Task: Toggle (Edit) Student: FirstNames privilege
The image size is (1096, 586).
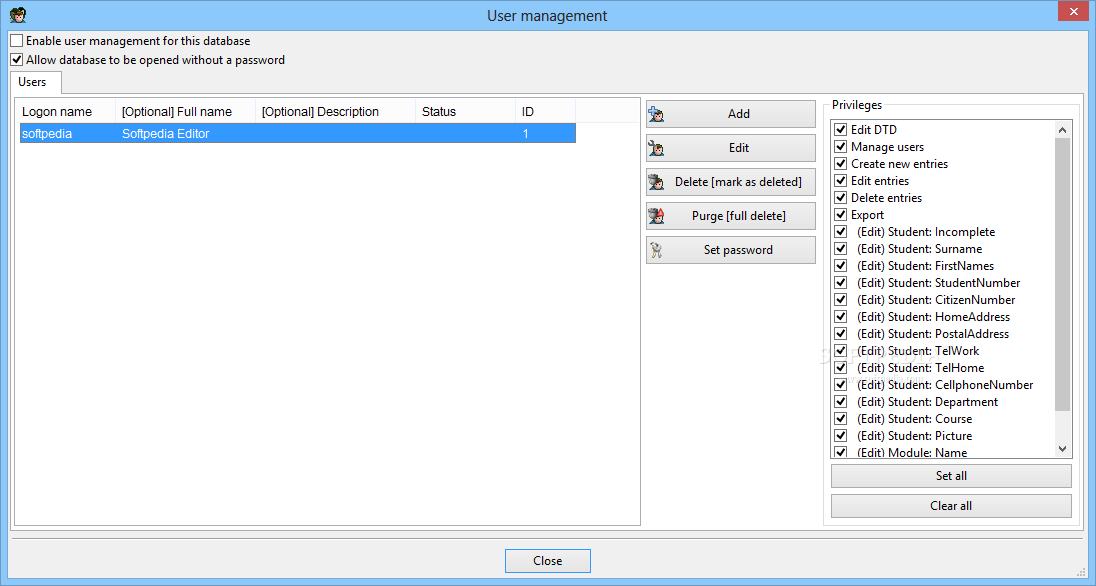Action: coord(841,266)
